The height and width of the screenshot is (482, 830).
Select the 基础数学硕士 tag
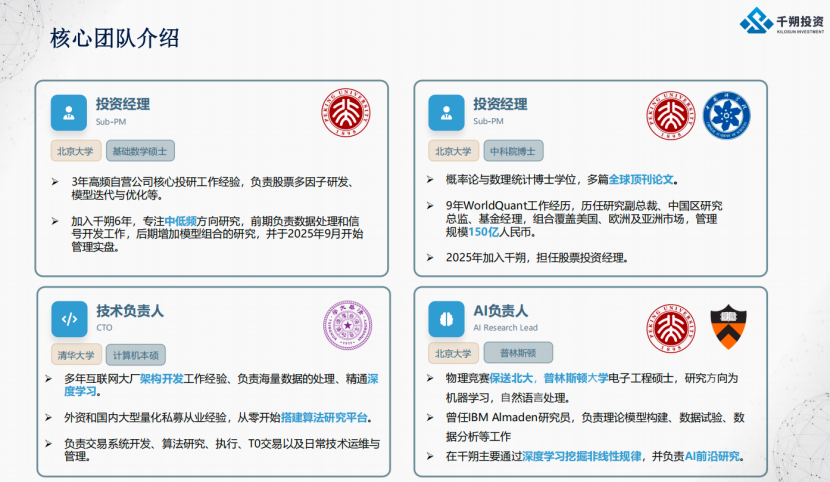pos(140,151)
